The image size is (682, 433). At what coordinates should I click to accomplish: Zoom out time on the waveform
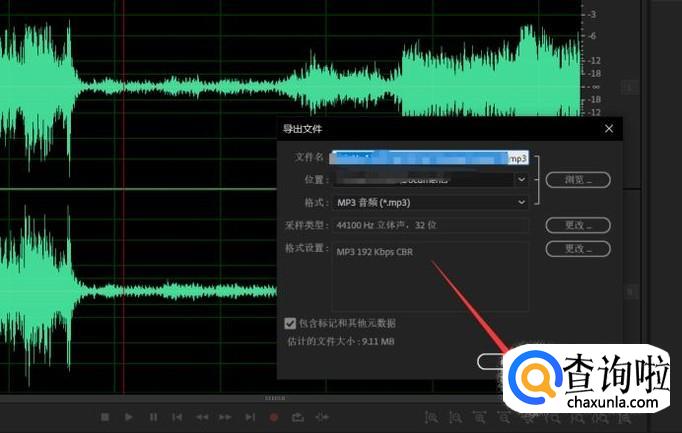505,418
